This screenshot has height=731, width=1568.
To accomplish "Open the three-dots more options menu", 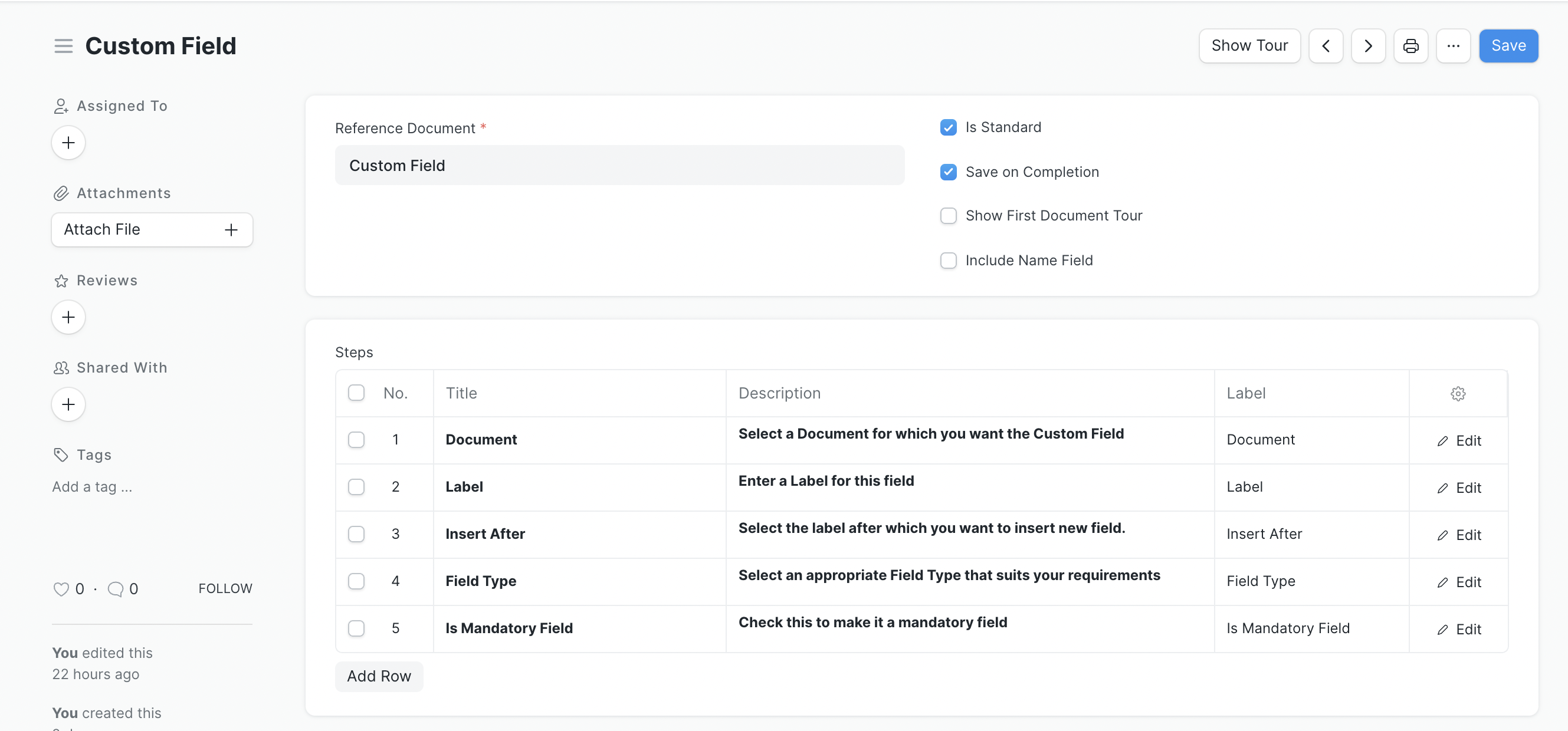I will click(1453, 46).
